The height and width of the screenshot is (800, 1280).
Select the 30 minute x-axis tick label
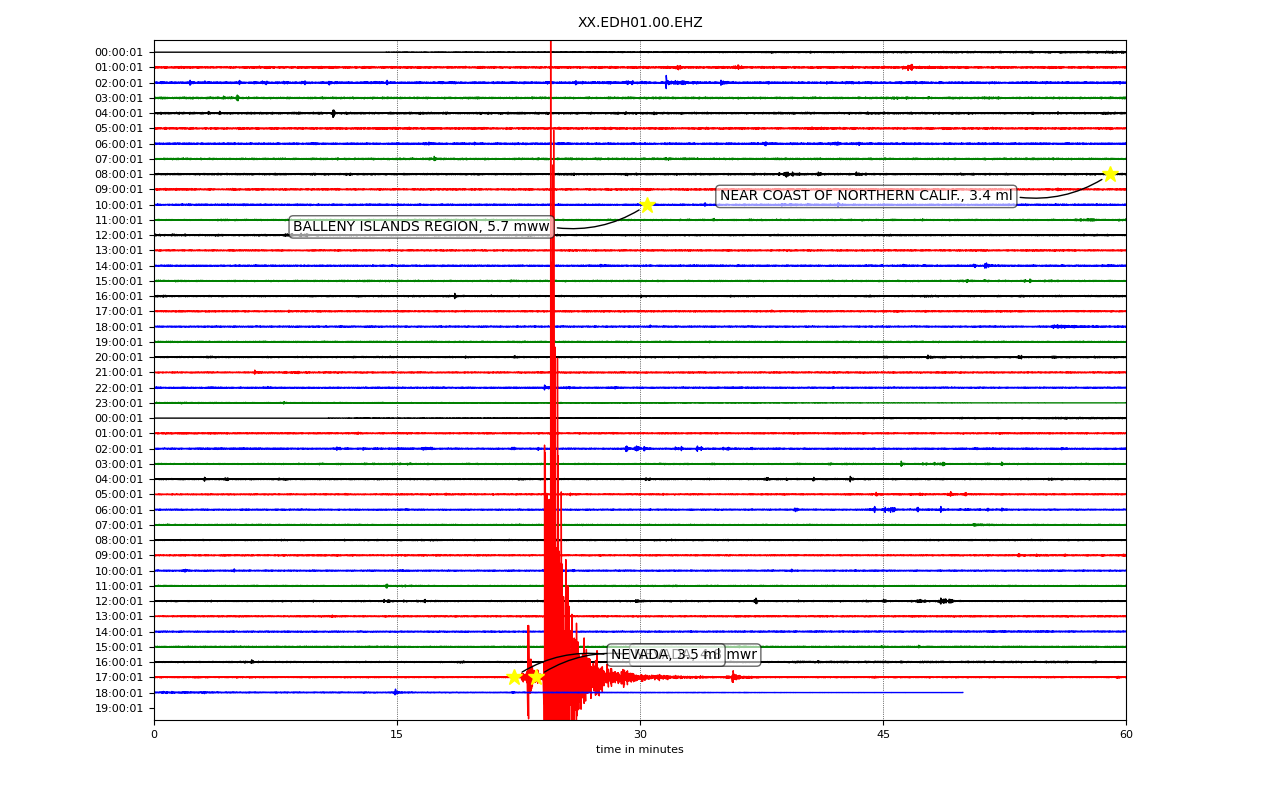[640, 735]
